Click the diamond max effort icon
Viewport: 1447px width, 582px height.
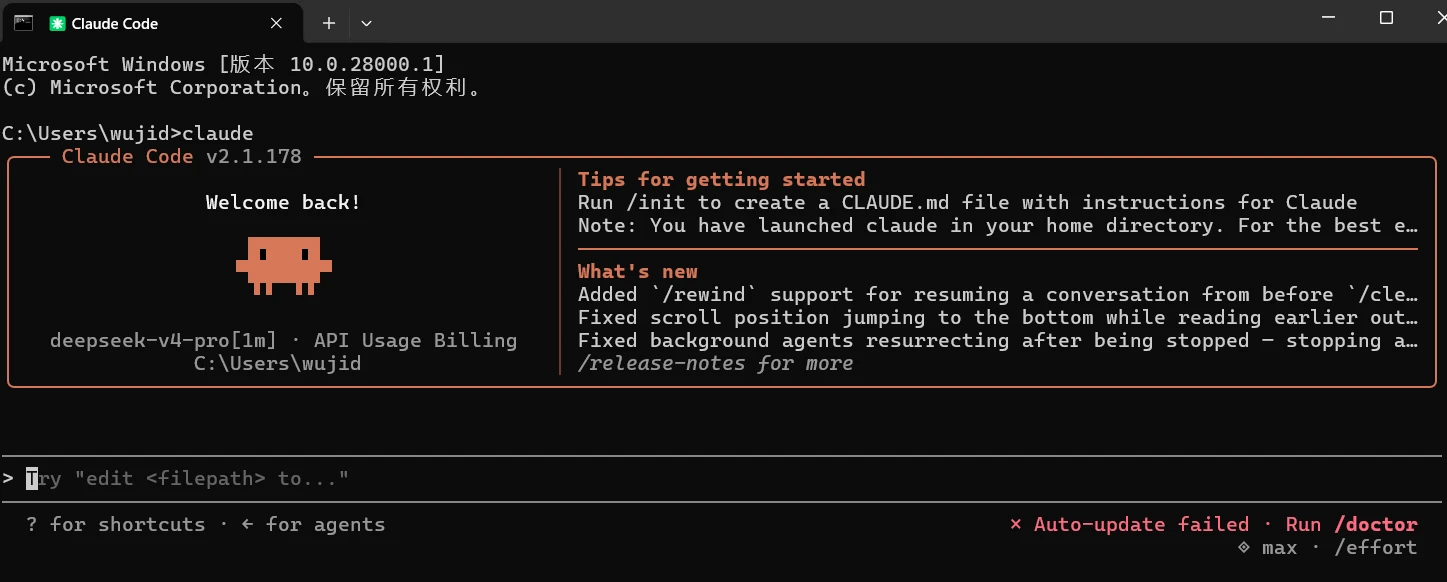point(1243,548)
